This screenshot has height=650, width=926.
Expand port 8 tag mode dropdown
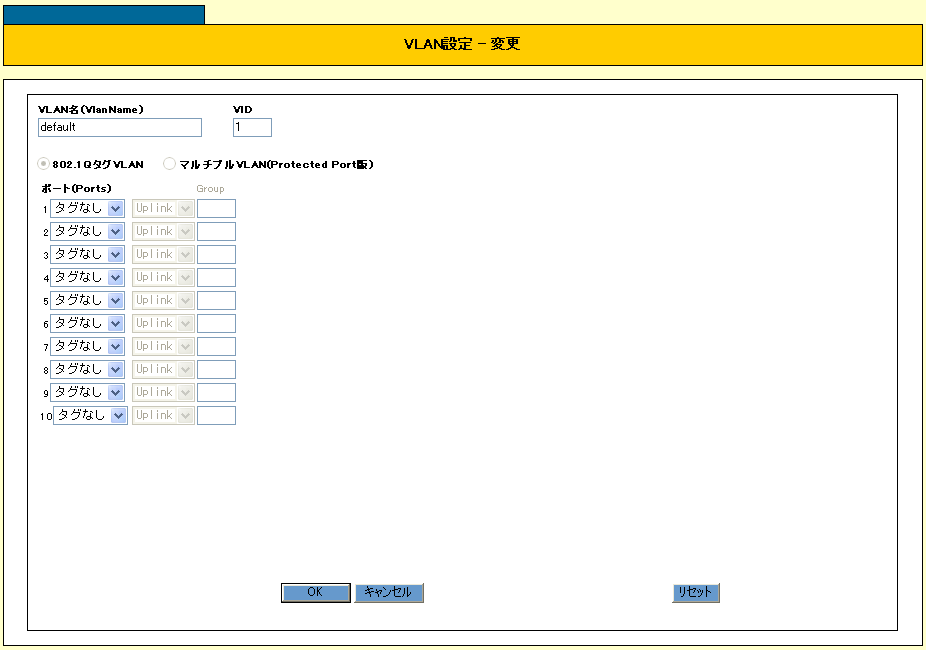(87, 369)
